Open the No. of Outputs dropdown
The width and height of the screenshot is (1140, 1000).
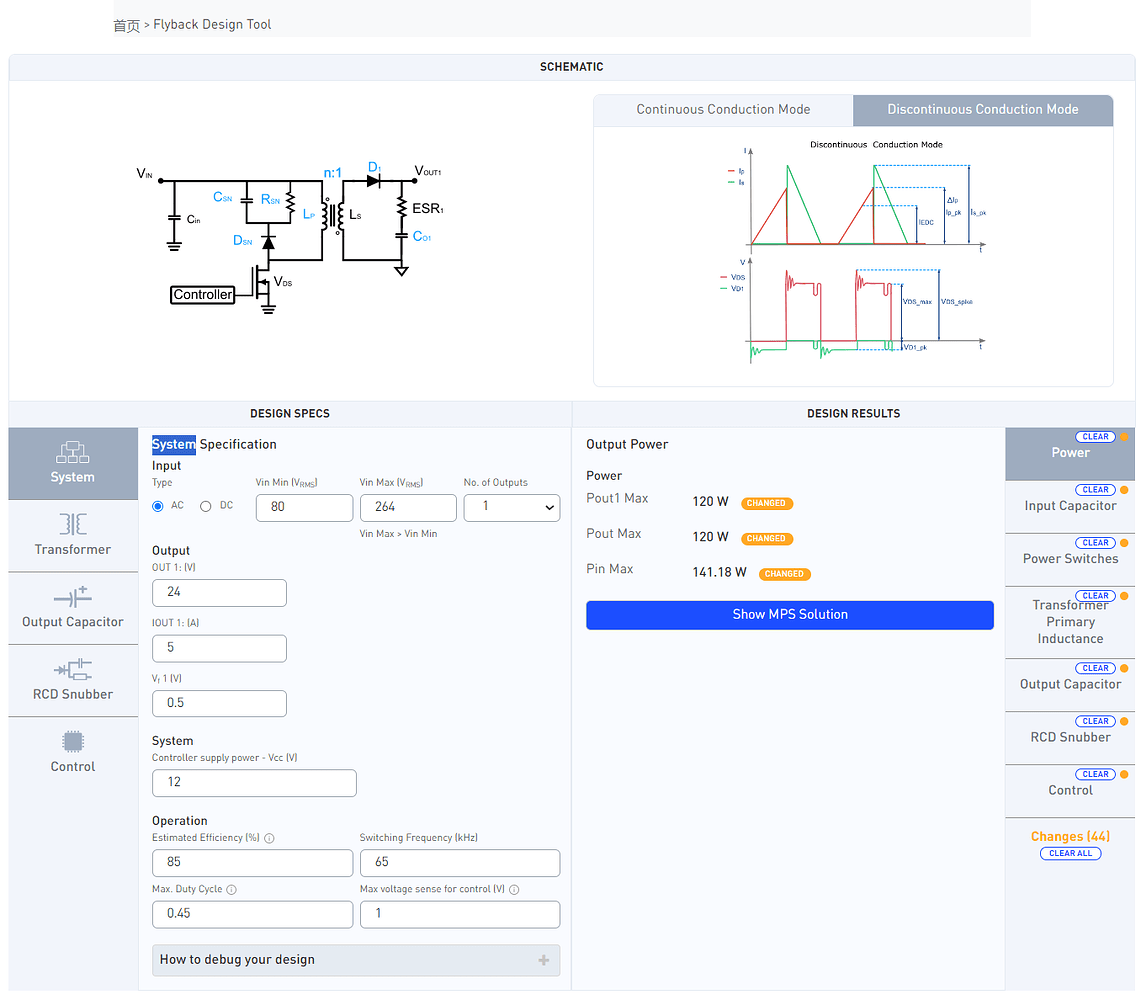pos(511,508)
